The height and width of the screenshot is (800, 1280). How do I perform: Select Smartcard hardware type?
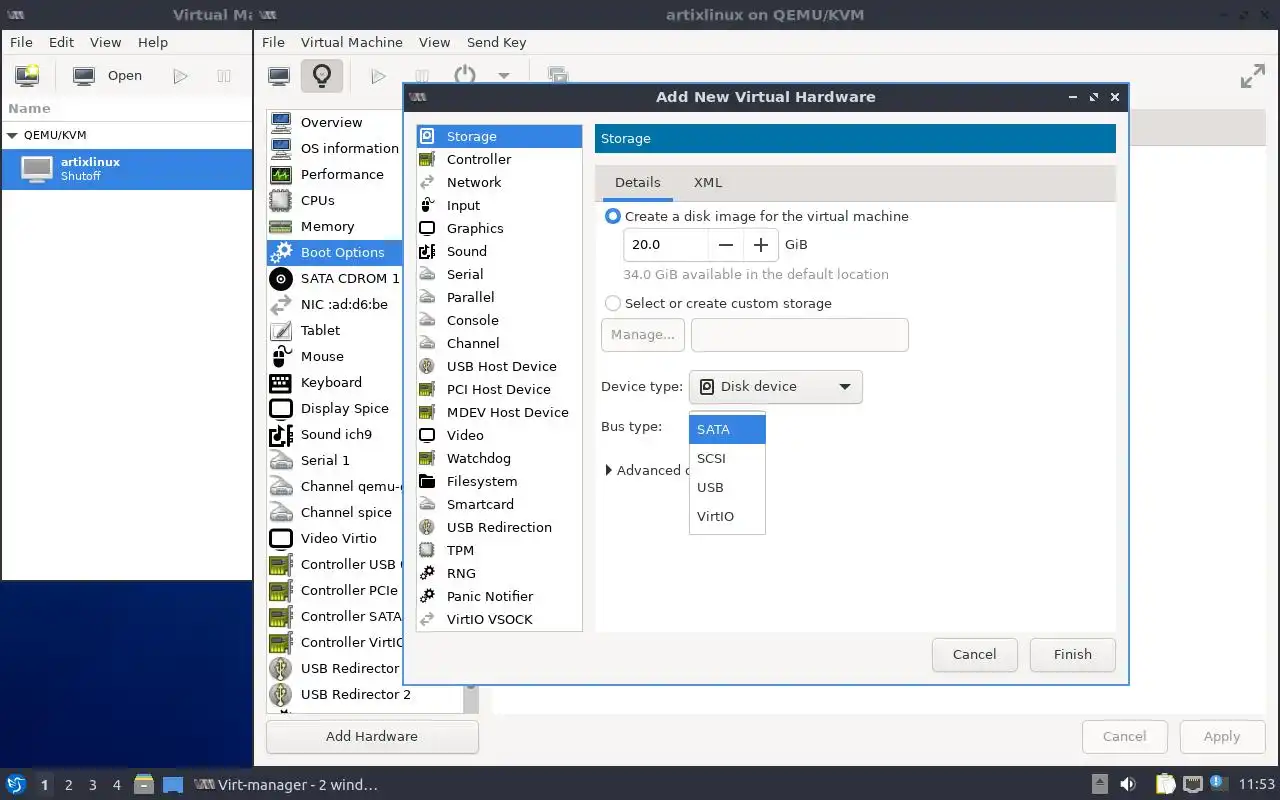point(499,504)
